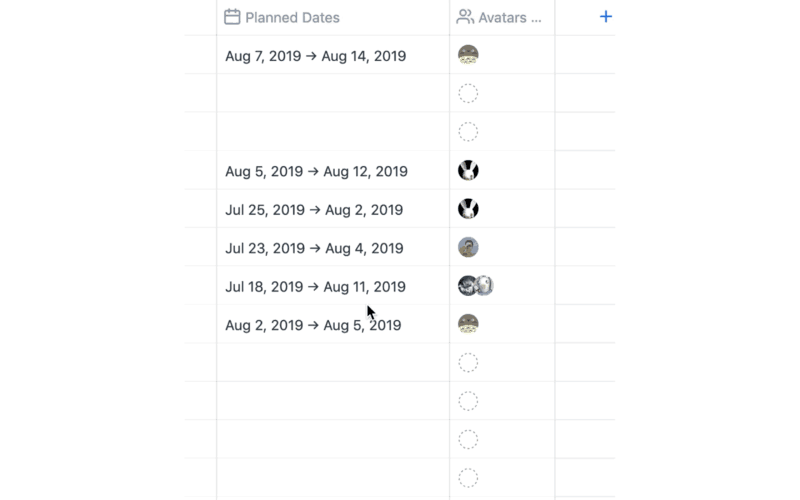Edit the Jul 25, 2019 → Aug 2, 2019 date

click(314, 210)
